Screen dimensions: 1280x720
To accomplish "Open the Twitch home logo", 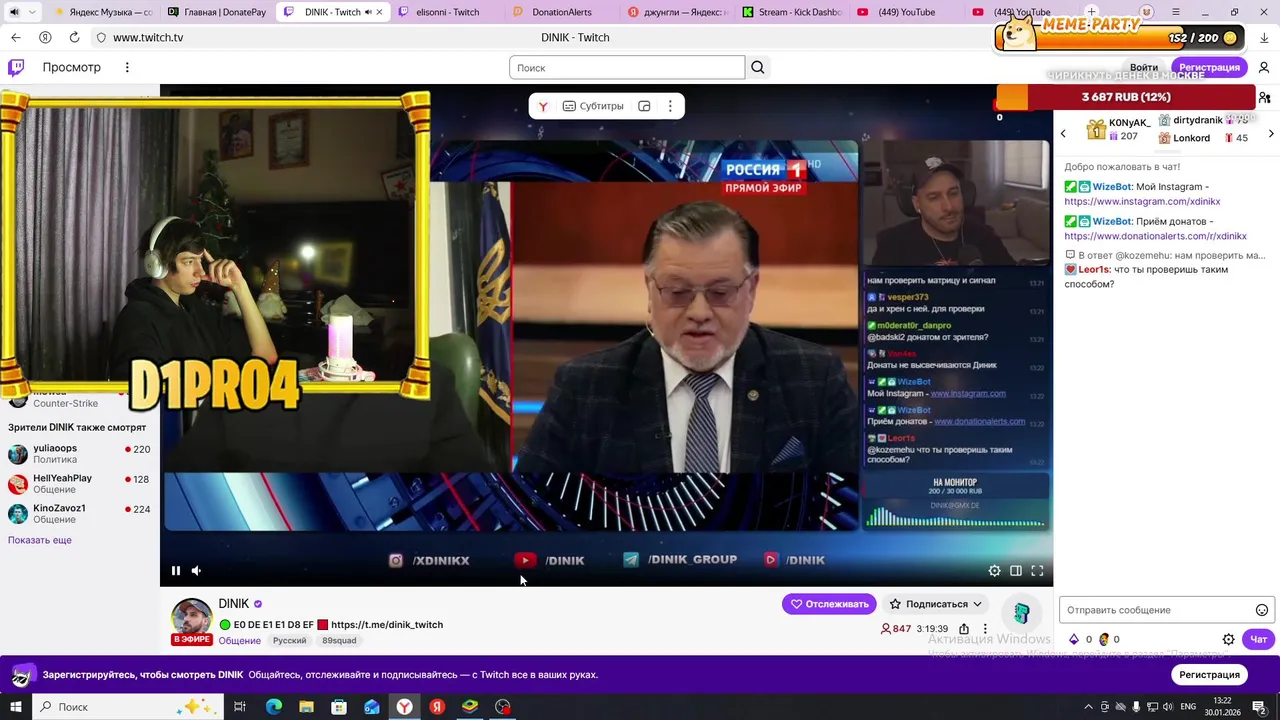I will [16, 67].
